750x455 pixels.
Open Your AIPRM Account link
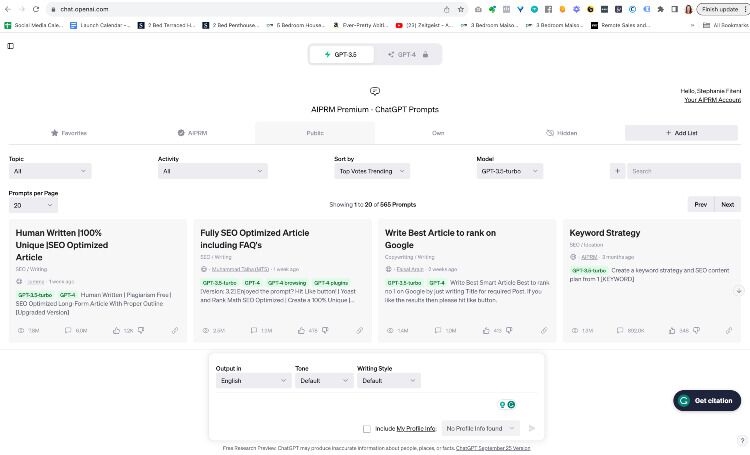point(712,100)
